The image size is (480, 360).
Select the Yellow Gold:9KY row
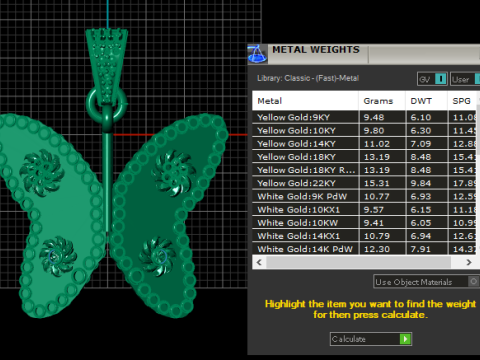pyautogui.click(x=364, y=117)
